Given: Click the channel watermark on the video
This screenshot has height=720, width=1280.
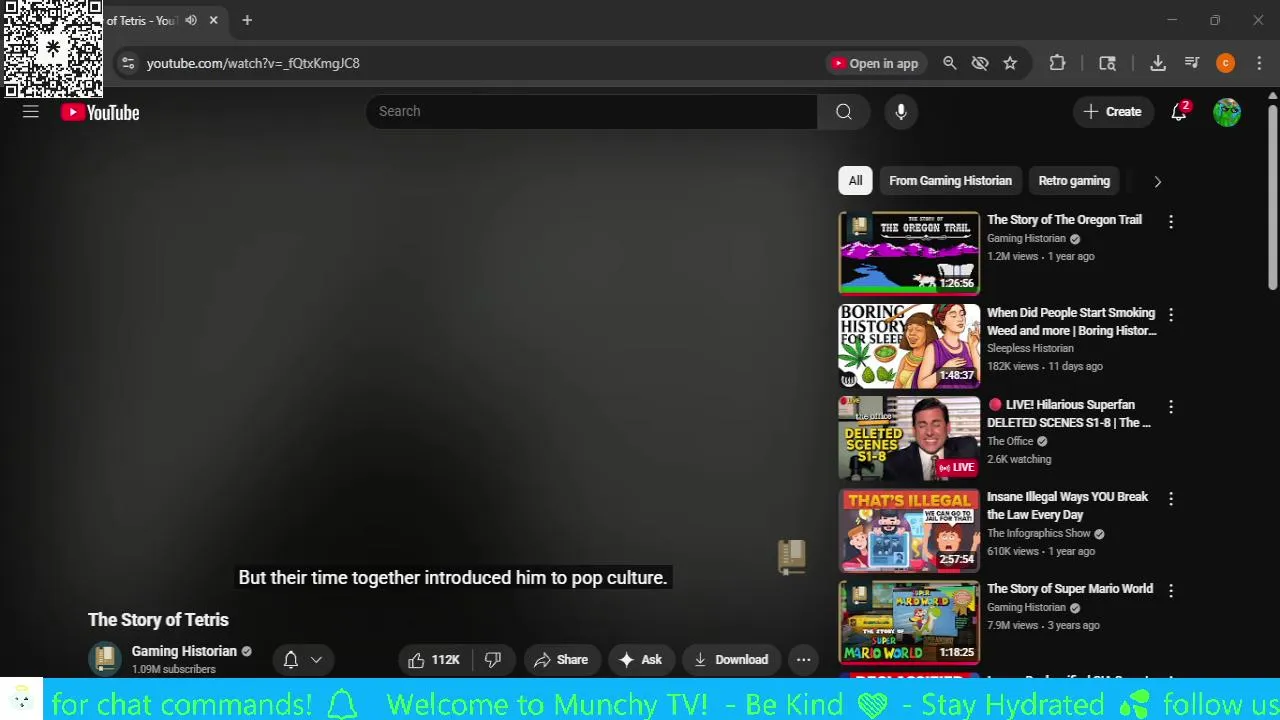Looking at the screenshot, I should pyautogui.click(x=792, y=557).
